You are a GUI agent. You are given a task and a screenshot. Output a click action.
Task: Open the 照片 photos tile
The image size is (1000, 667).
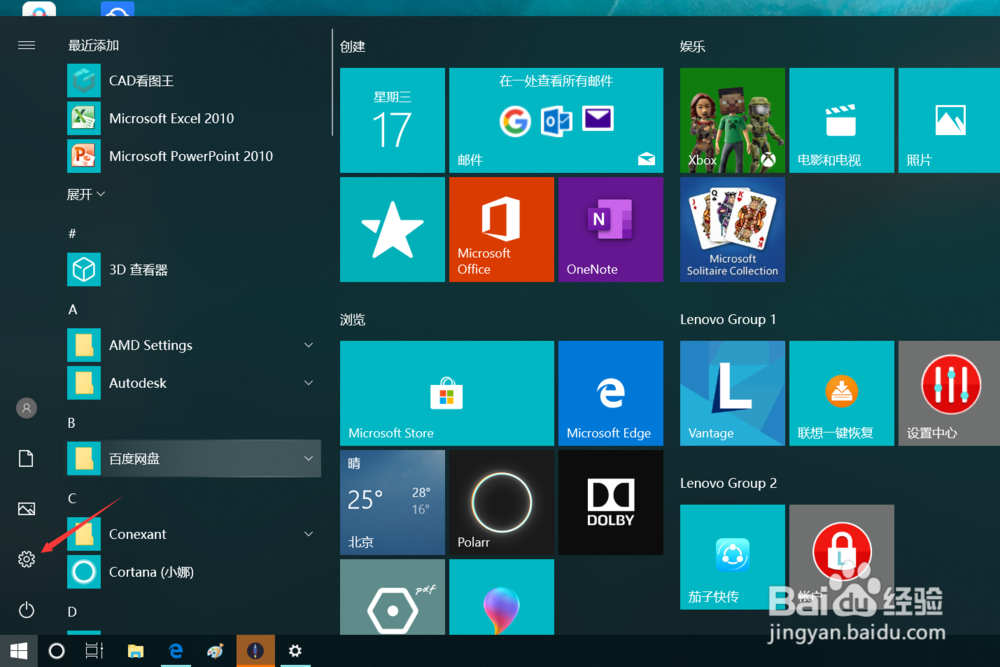click(x=949, y=120)
